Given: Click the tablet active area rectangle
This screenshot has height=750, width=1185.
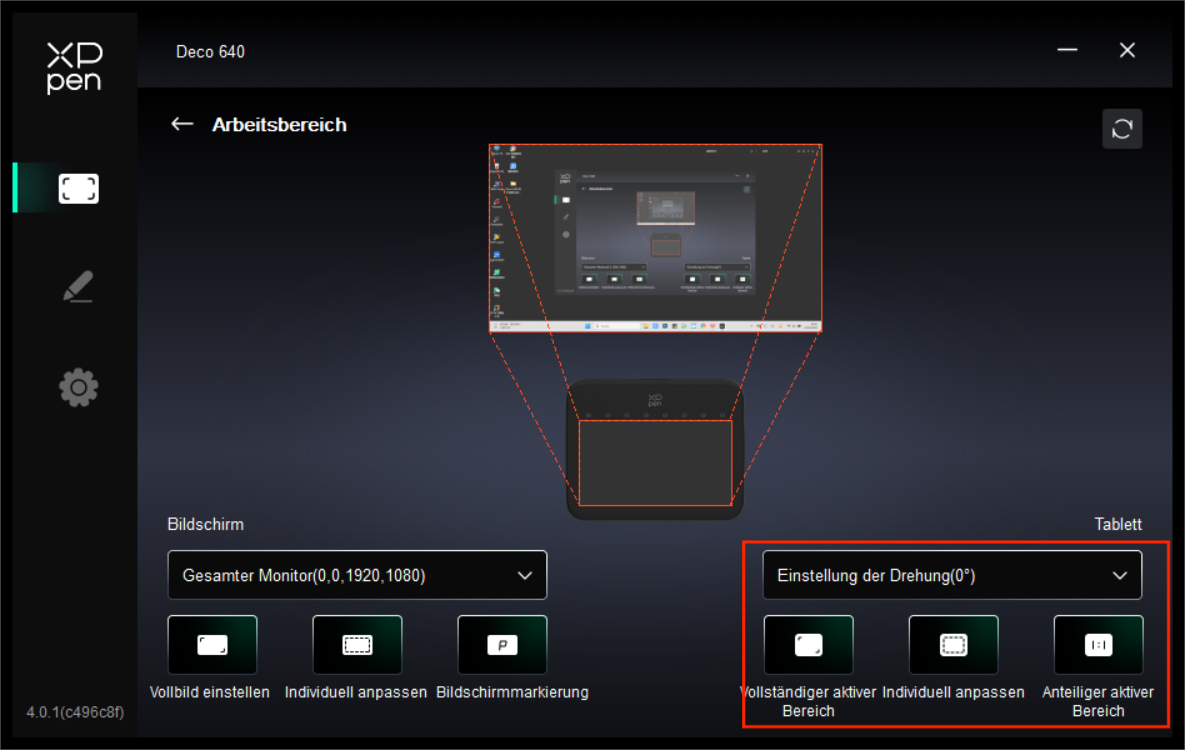Looking at the screenshot, I should coord(655,462).
